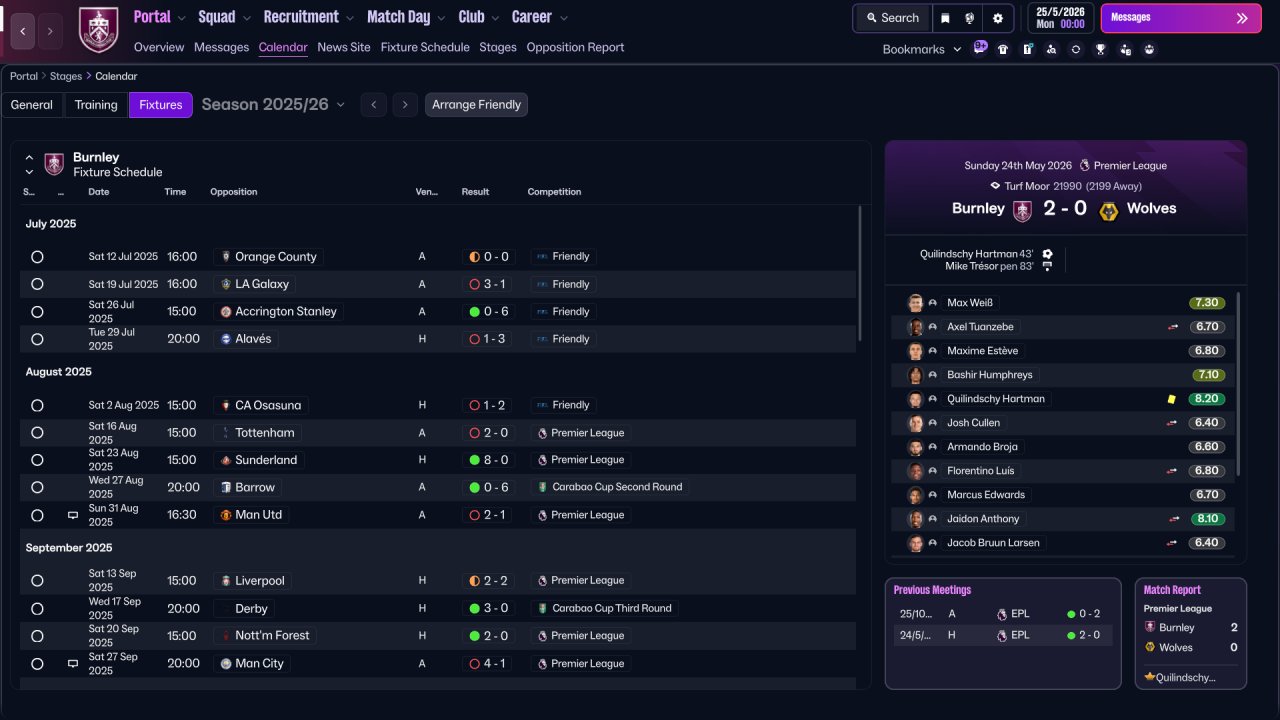Select the LA Galaxy fixture radio circle
The image size is (1280, 720).
[x=37, y=284]
